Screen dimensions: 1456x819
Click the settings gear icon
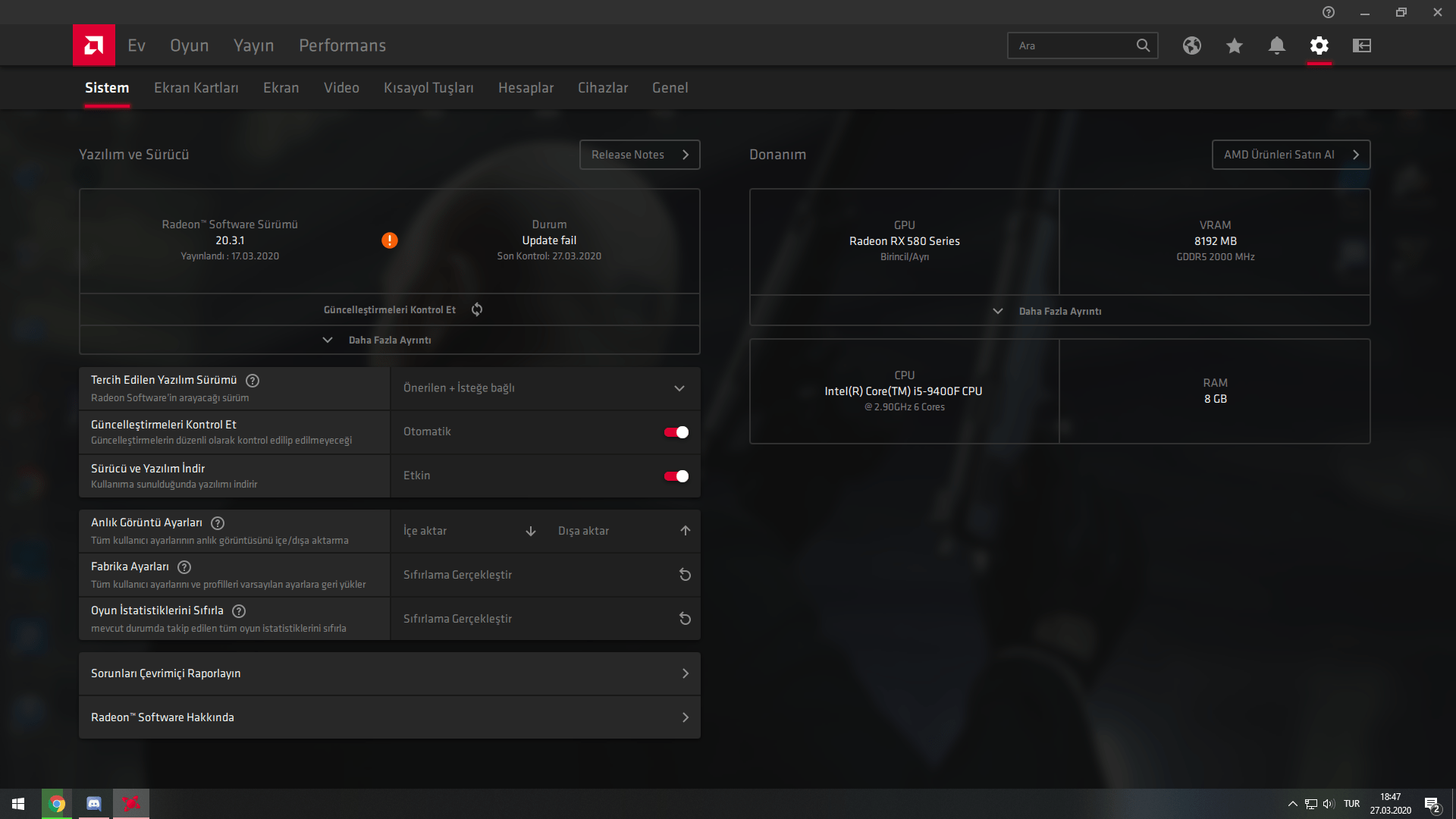point(1319,45)
